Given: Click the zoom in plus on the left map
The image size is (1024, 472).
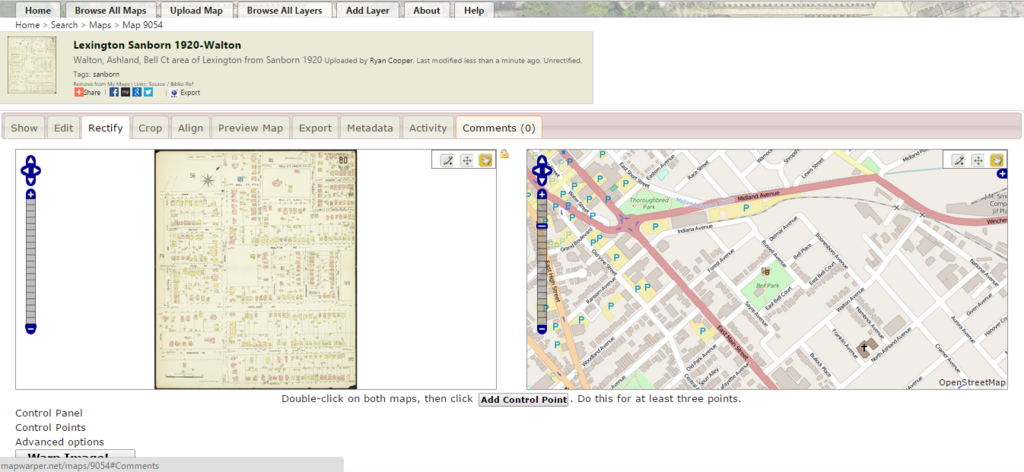Looking at the screenshot, I should coord(31,194).
